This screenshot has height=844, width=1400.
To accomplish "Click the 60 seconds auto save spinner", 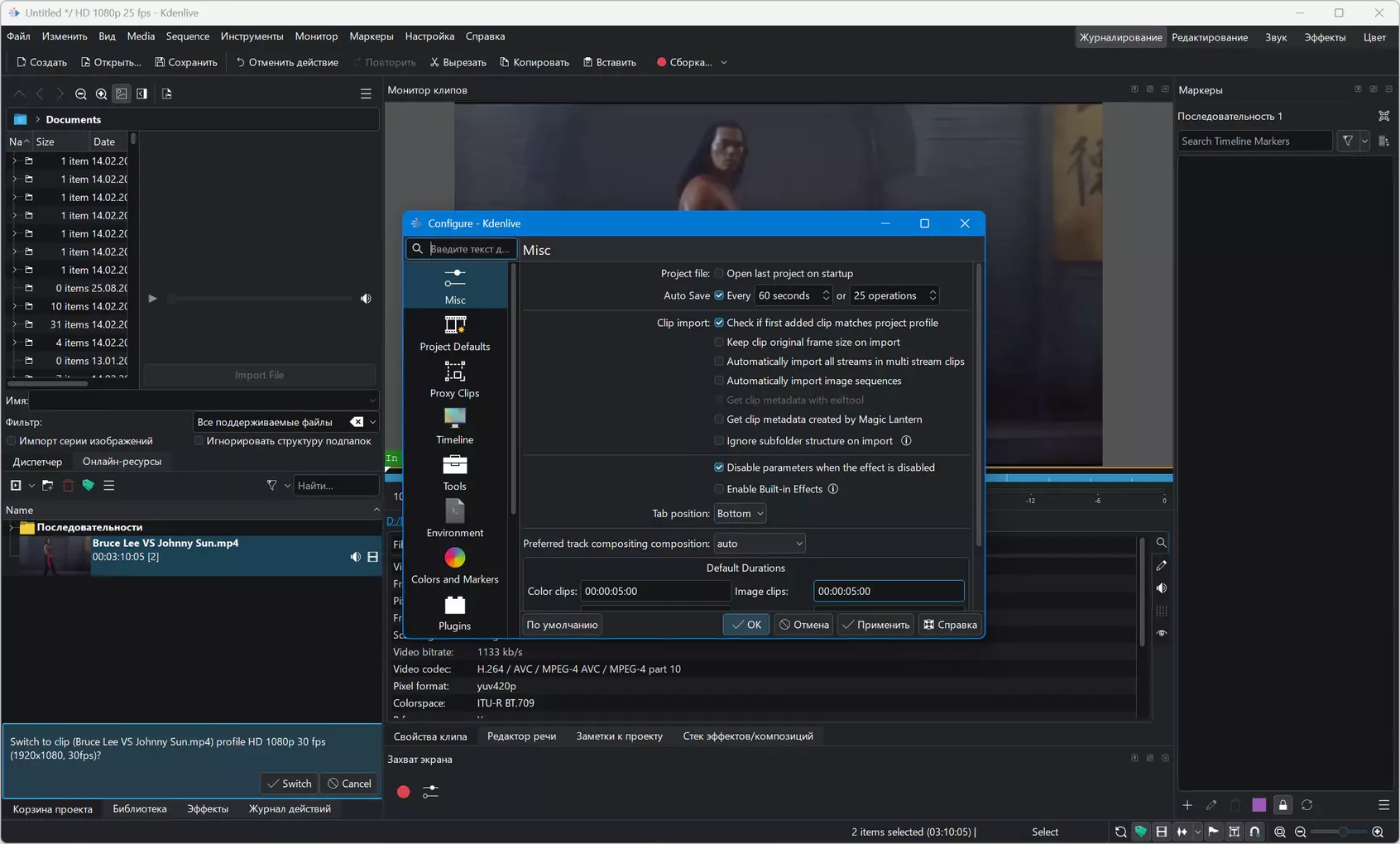I will pos(793,295).
